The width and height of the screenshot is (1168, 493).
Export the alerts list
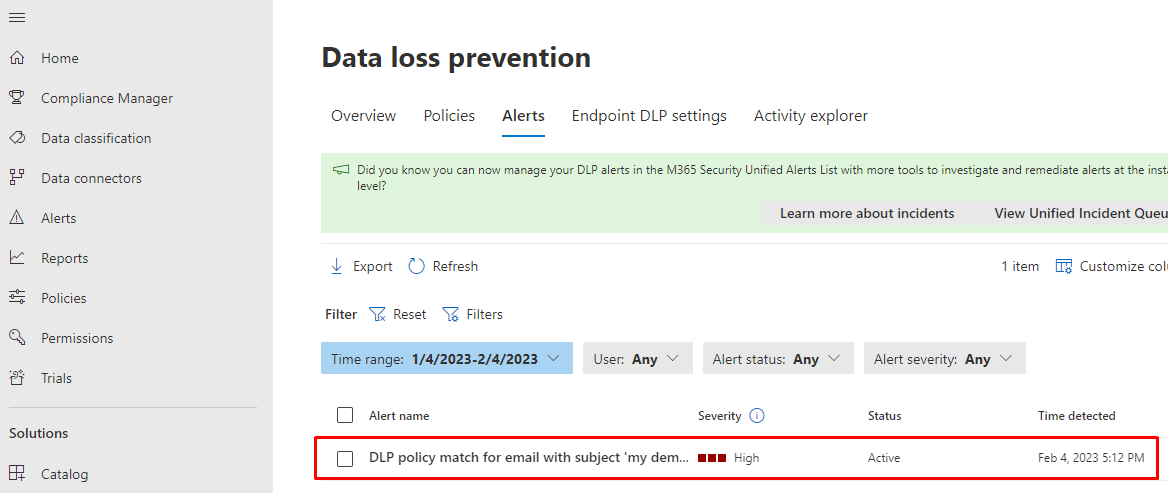(x=362, y=266)
